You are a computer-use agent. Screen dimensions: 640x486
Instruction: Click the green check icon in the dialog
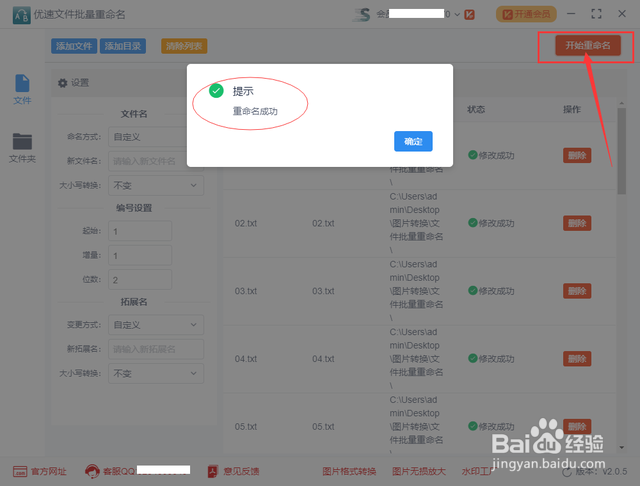click(x=216, y=91)
